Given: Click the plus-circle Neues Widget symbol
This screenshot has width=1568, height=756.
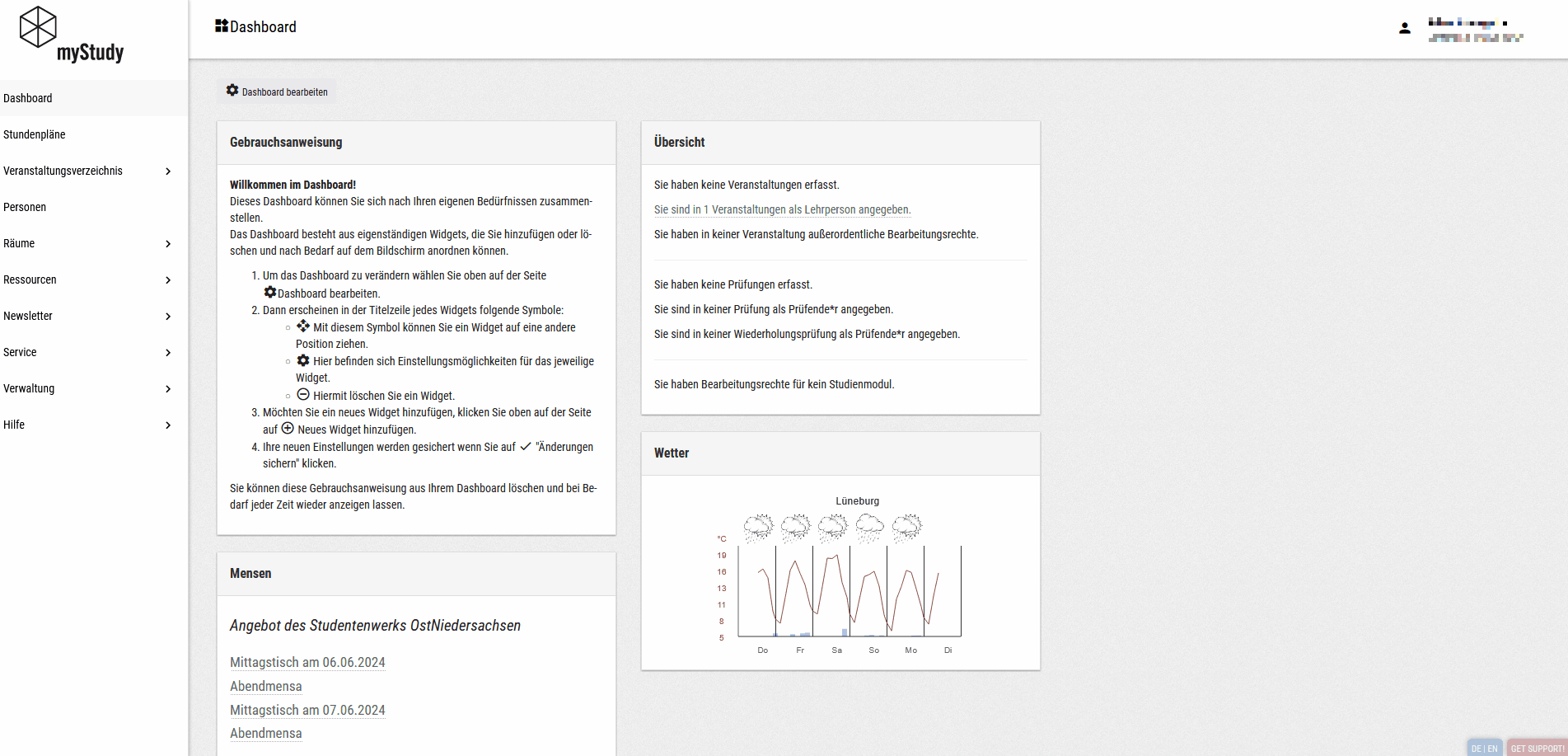Looking at the screenshot, I should pyautogui.click(x=288, y=428).
